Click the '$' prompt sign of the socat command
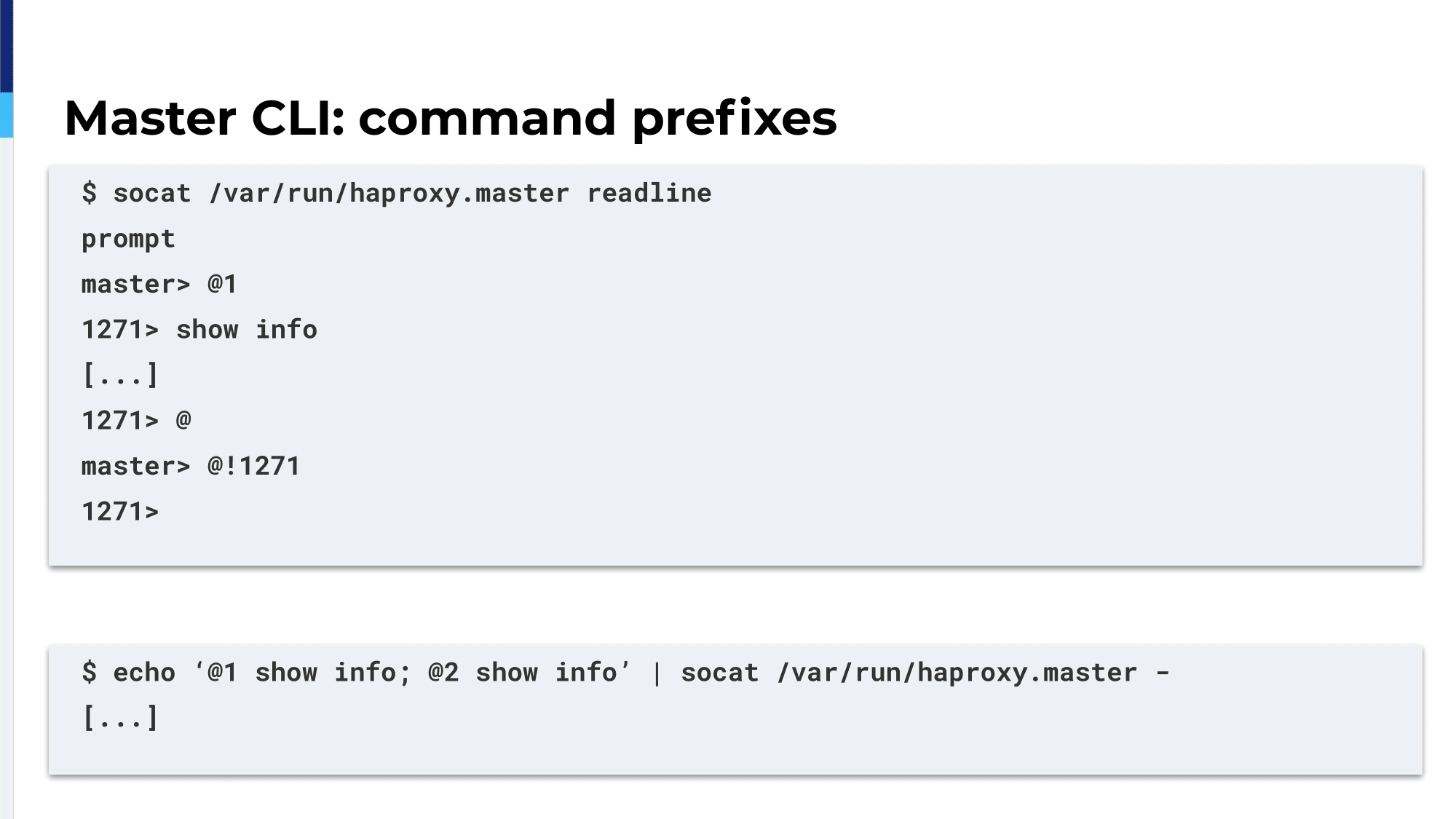The image size is (1456, 819). [89, 193]
